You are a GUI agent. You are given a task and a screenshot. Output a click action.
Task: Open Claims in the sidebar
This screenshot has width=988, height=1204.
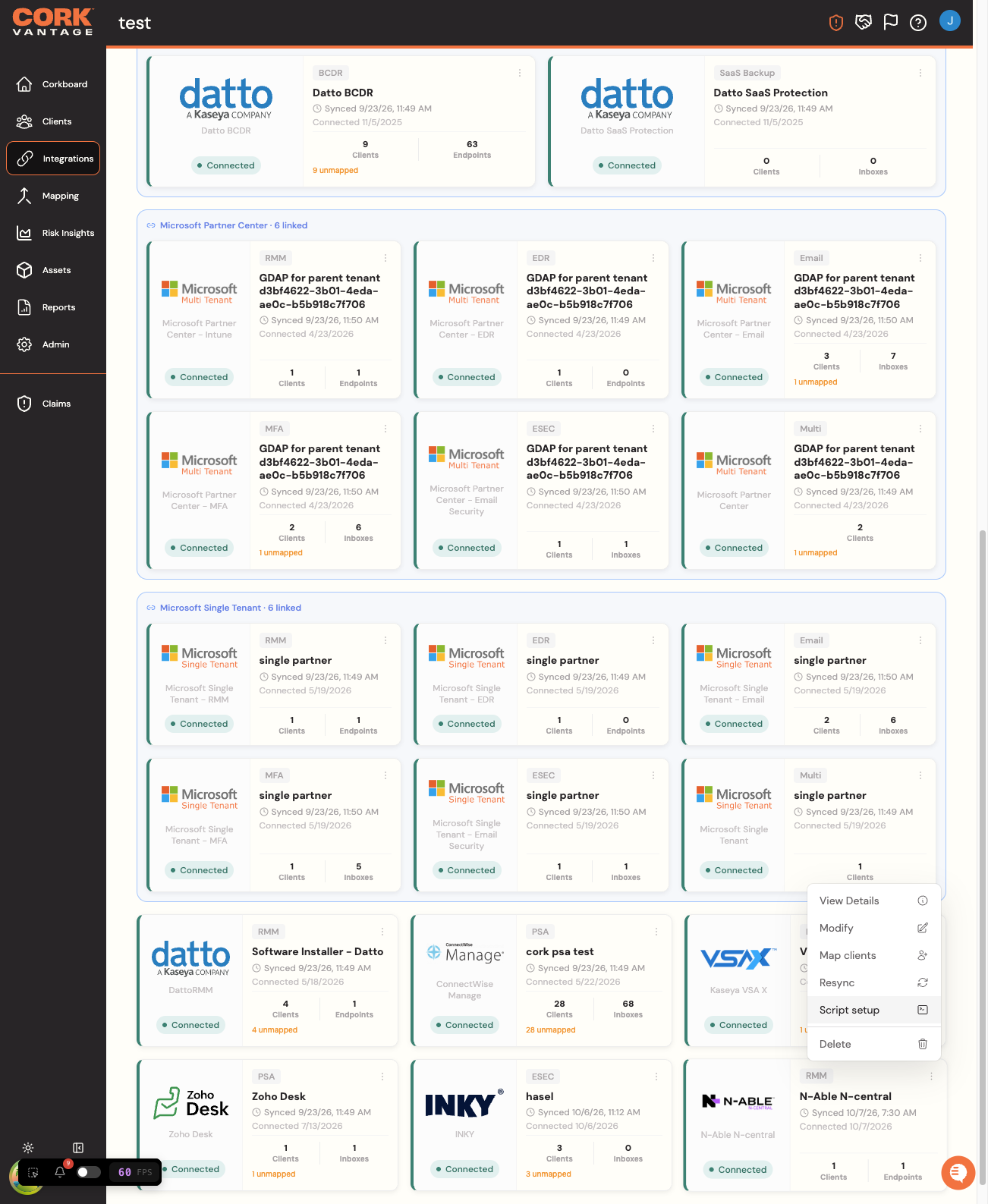(x=53, y=404)
